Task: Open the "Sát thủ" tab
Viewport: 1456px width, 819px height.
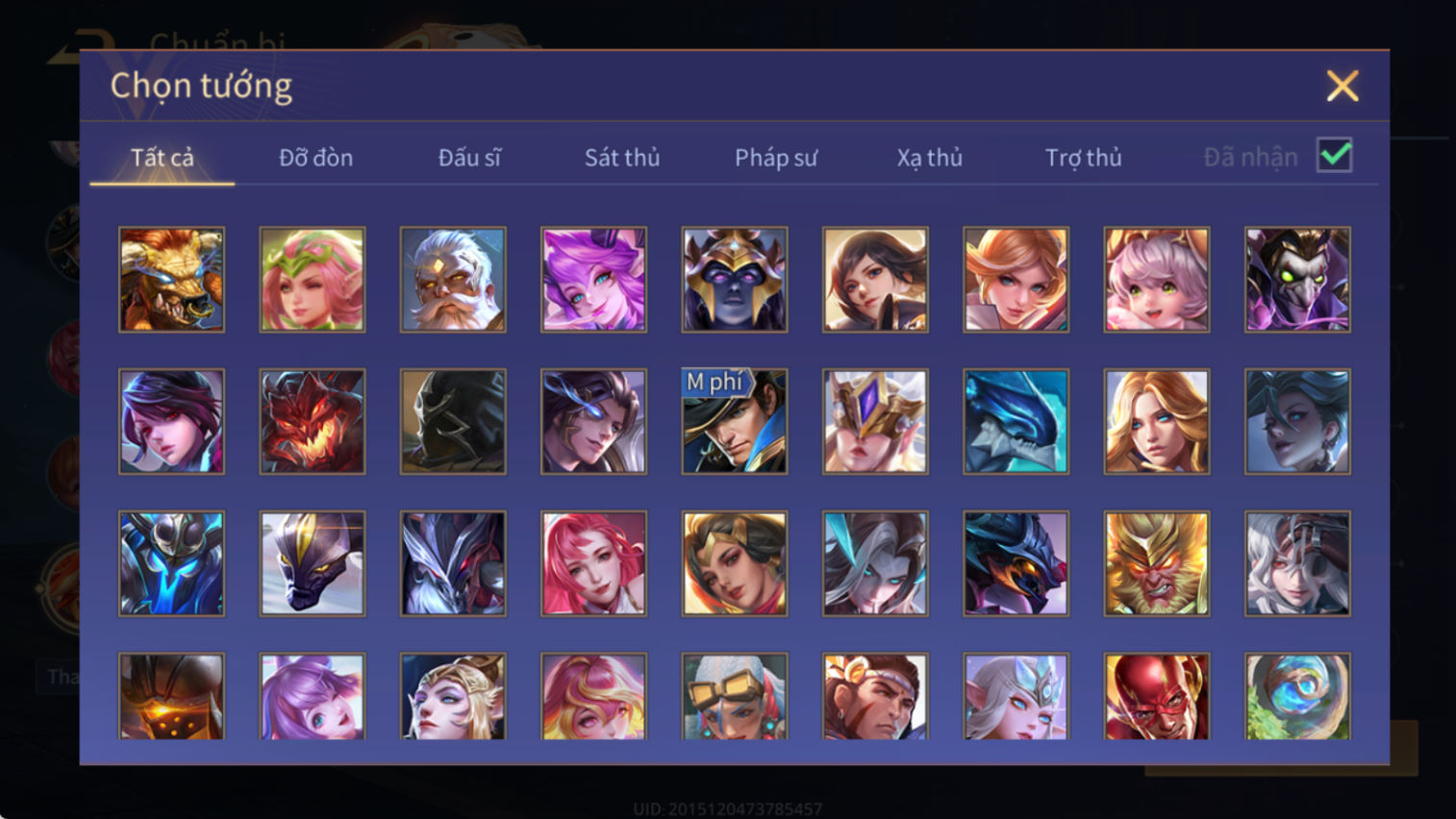Action: (x=622, y=158)
